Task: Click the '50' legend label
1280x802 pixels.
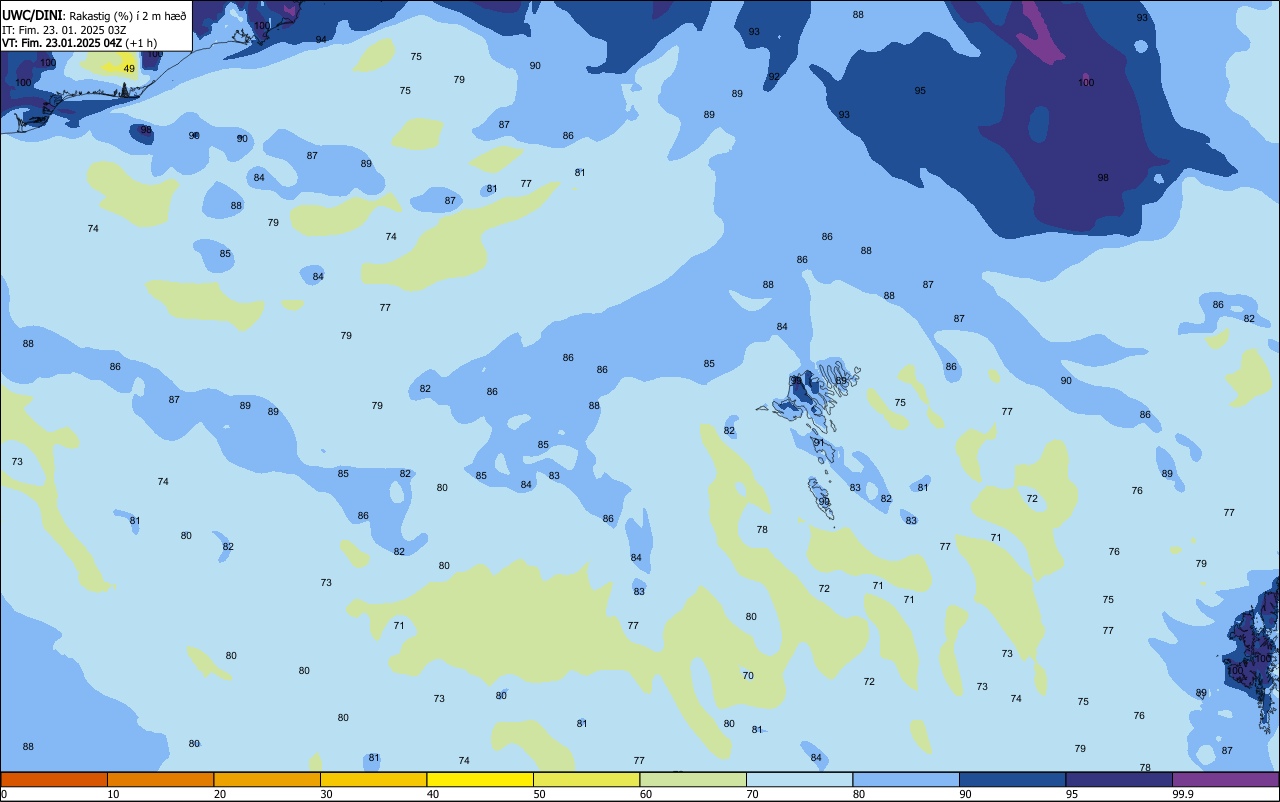Action: pyautogui.click(x=539, y=794)
